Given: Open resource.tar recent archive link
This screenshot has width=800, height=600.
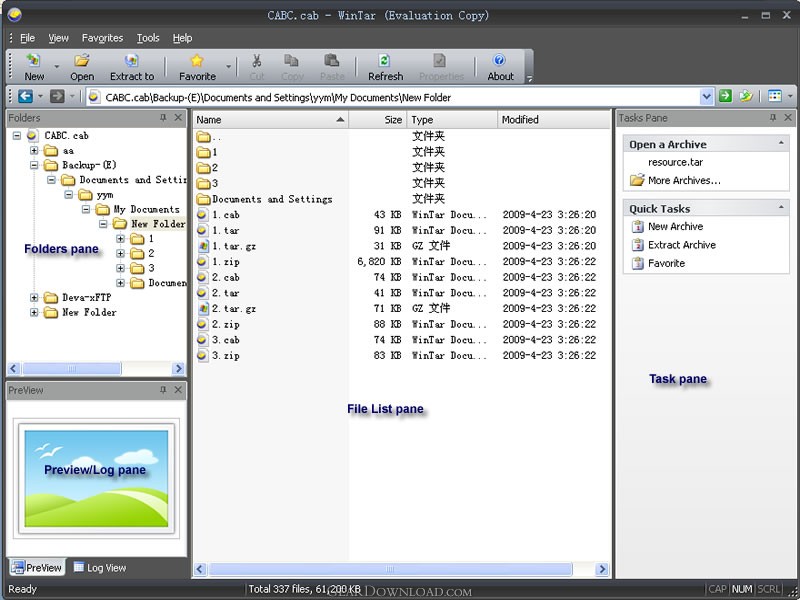Looking at the screenshot, I should tap(675, 162).
